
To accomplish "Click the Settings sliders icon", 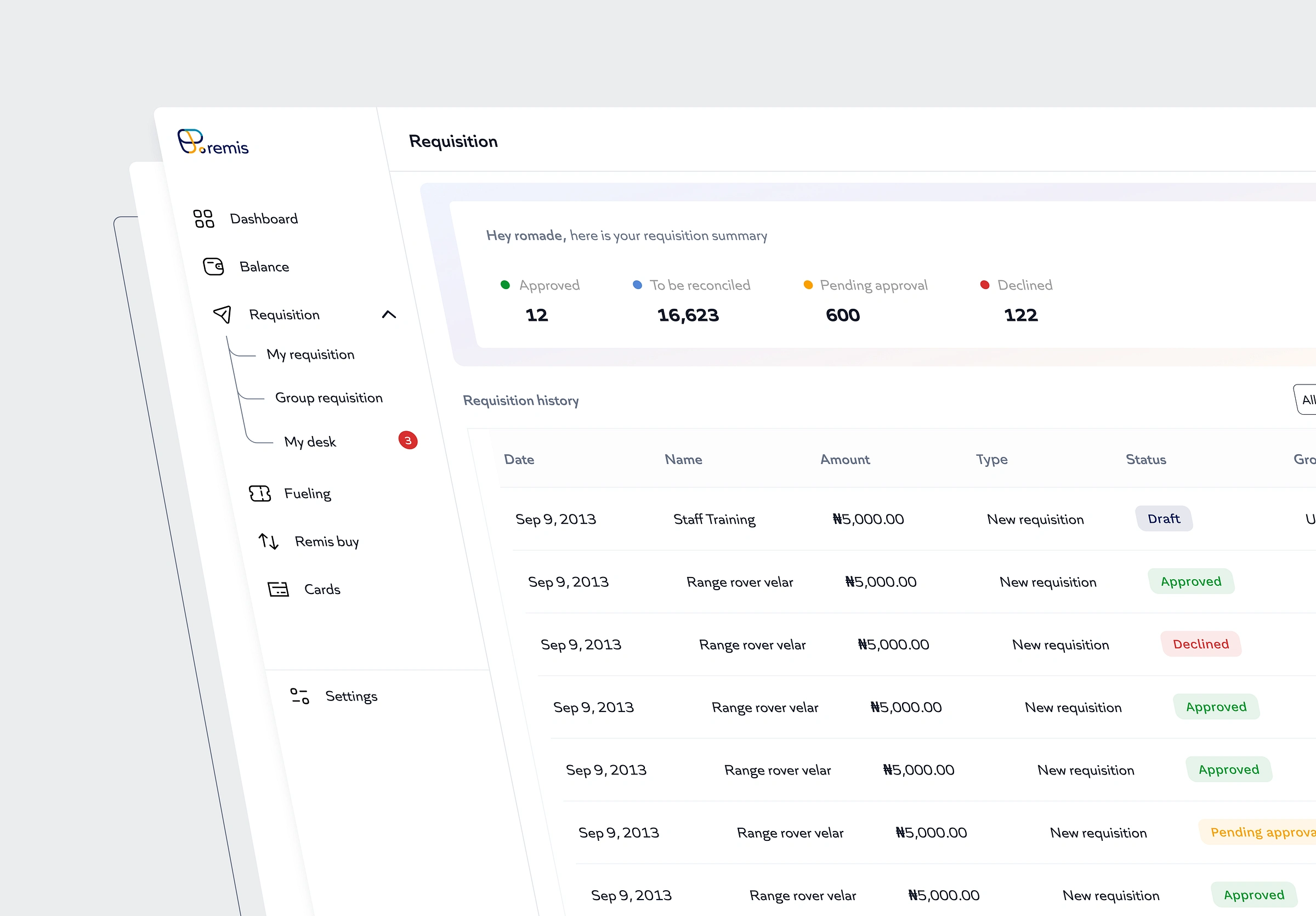I will tap(300, 696).
